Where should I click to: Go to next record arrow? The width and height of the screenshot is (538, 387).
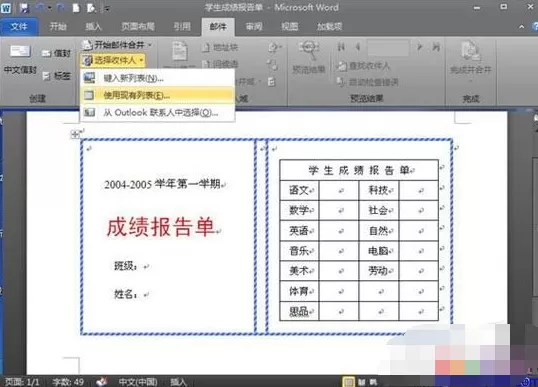click(x=419, y=47)
